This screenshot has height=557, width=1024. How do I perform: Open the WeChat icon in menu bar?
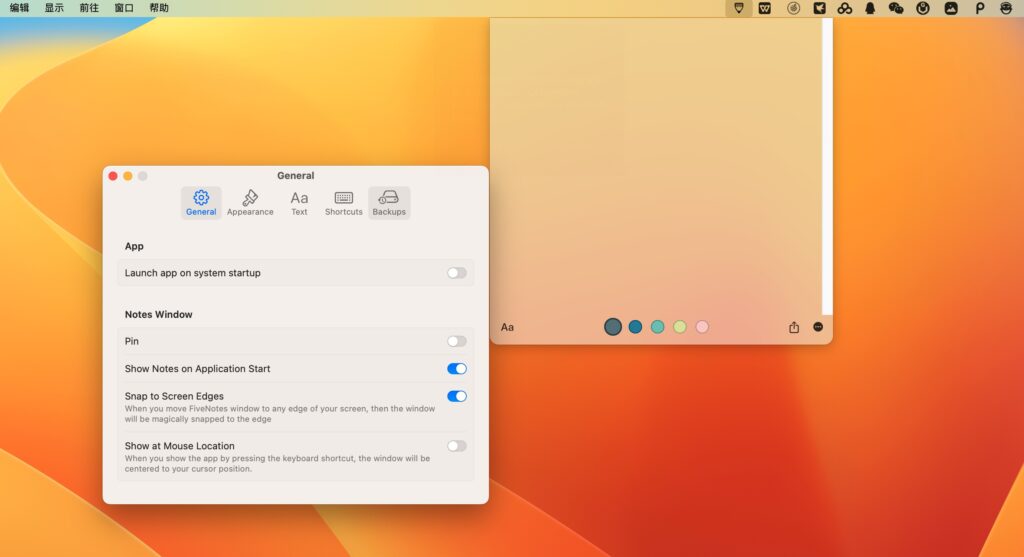[x=896, y=8]
